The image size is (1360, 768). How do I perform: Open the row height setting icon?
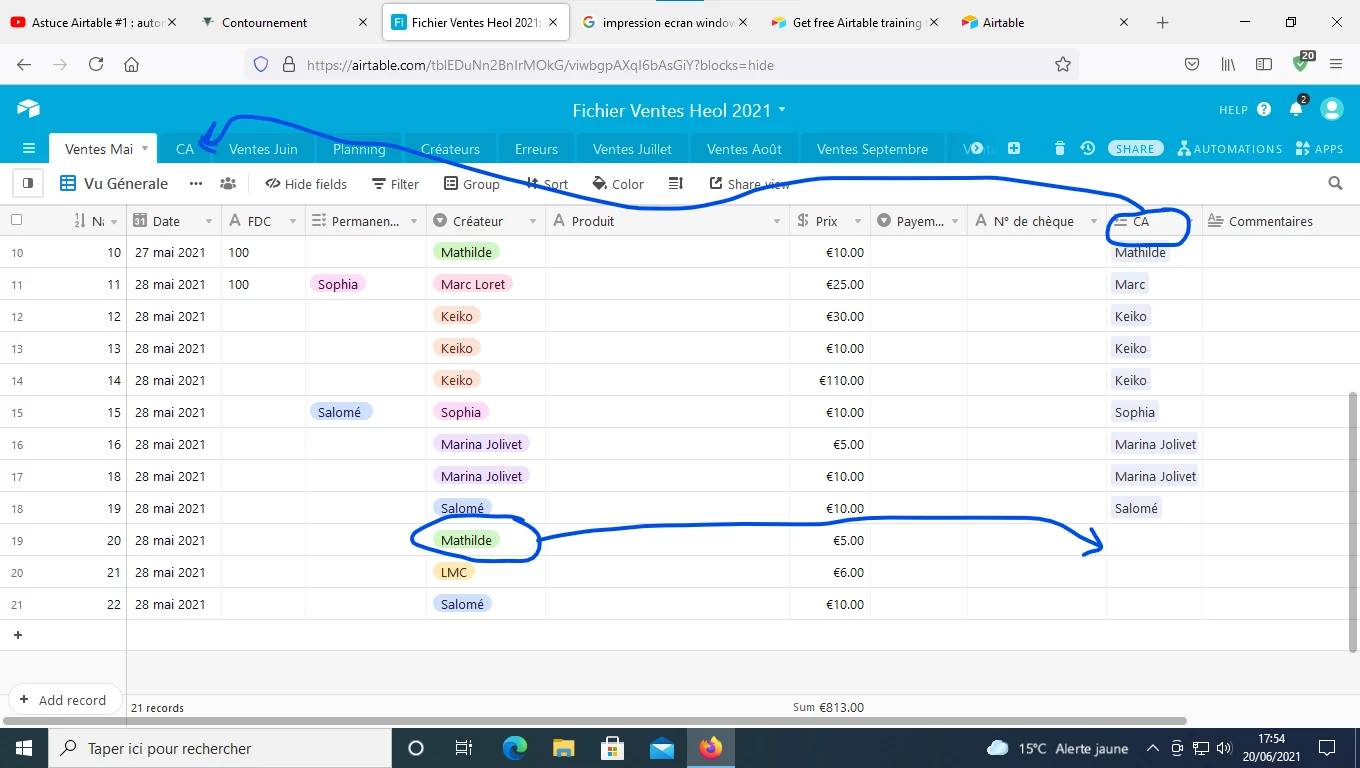point(676,184)
